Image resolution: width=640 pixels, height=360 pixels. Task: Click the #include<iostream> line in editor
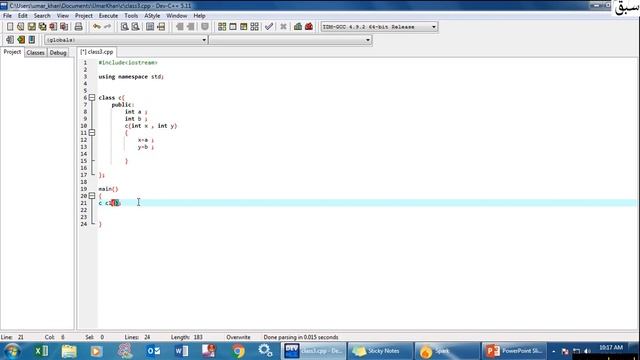[x=128, y=62]
